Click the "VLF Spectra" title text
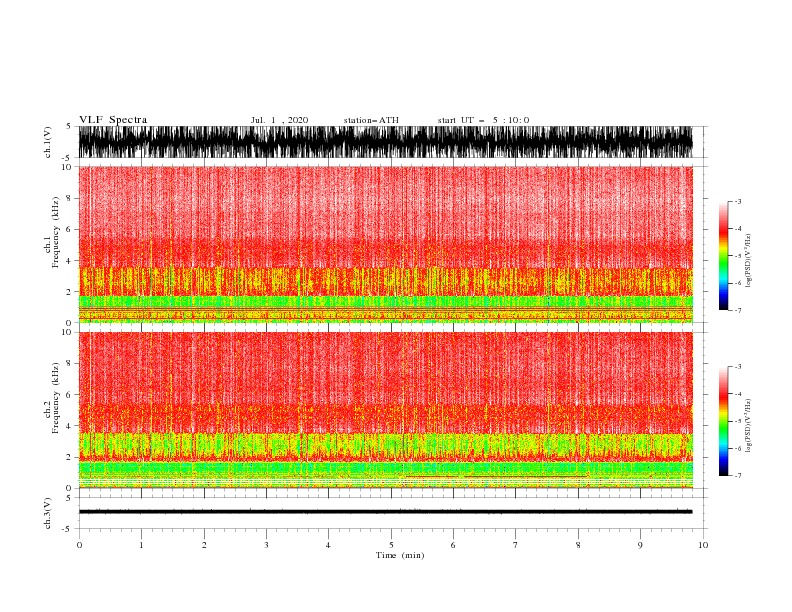The image size is (792, 612). pos(113,120)
